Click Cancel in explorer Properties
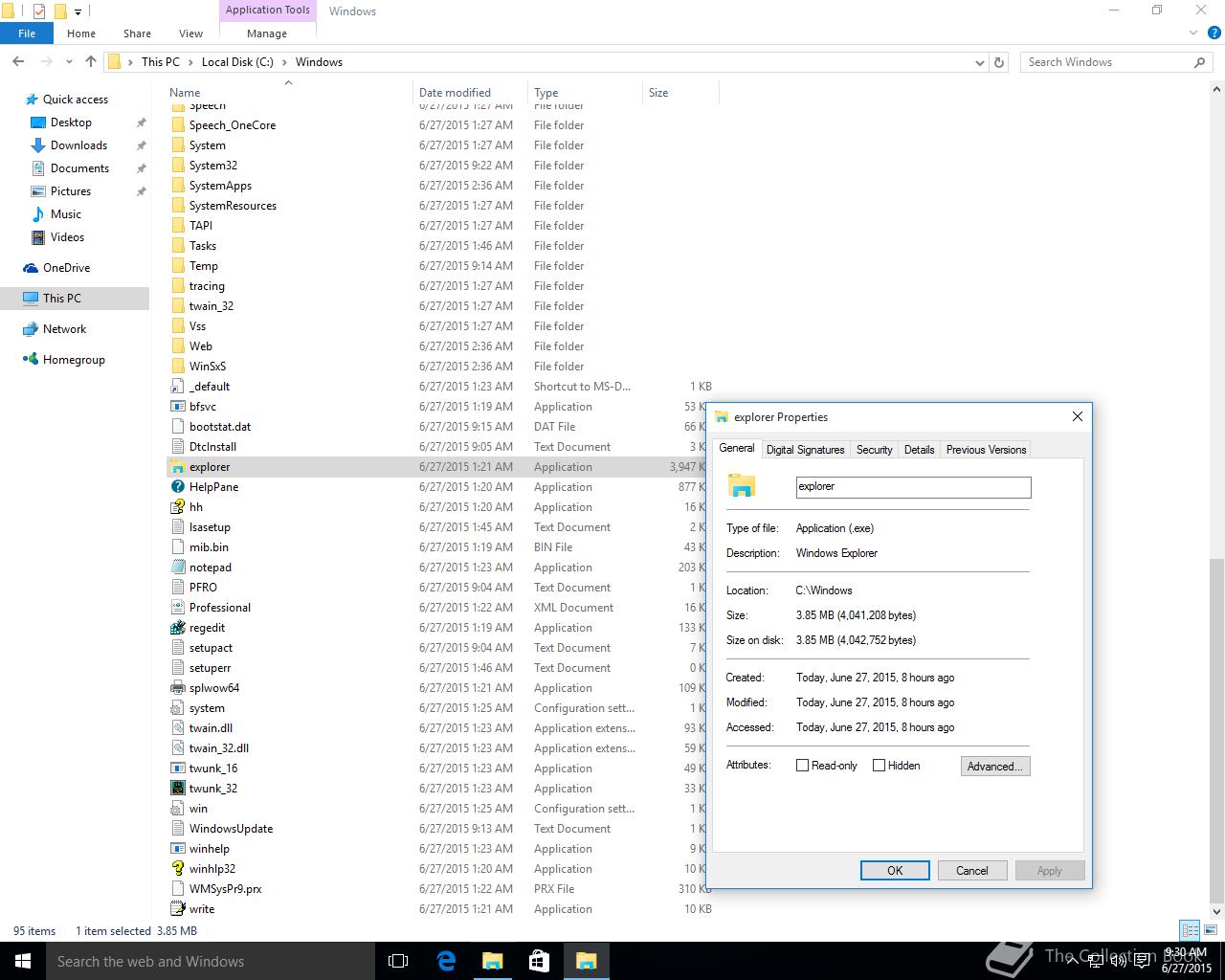1225x980 pixels. click(x=971, y=870)
